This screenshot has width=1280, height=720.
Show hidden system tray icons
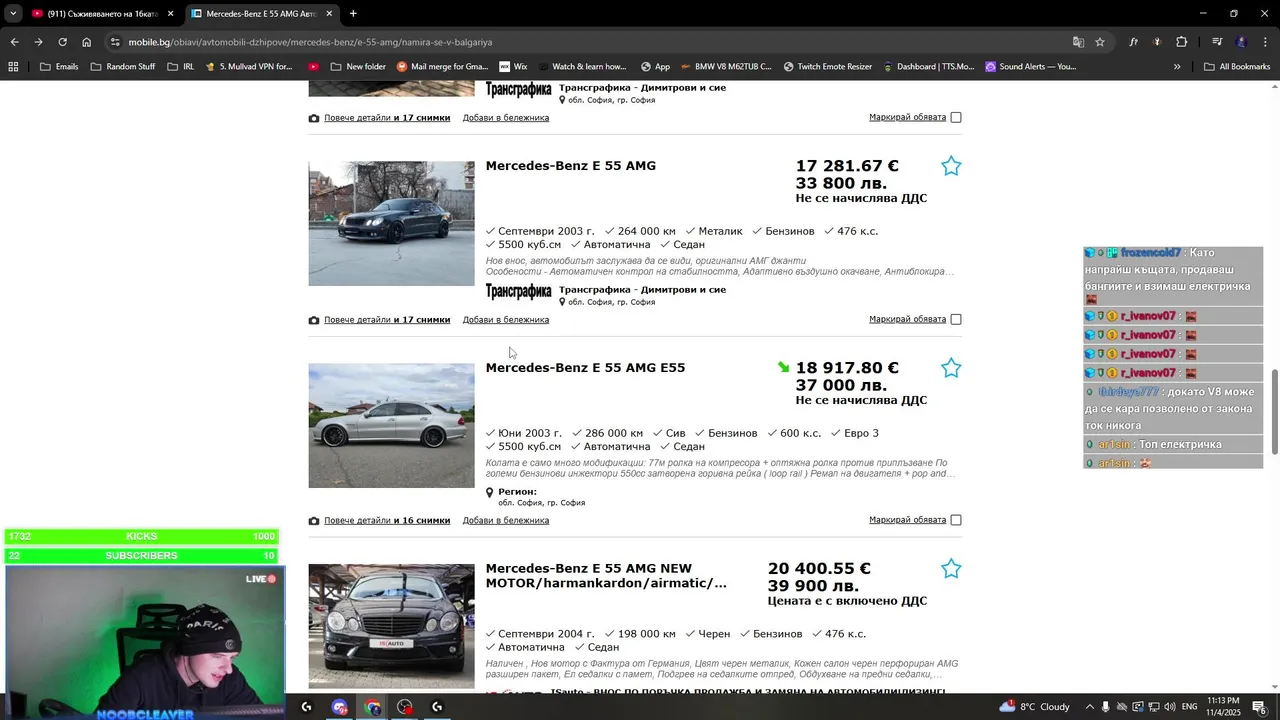(1089, 707)
